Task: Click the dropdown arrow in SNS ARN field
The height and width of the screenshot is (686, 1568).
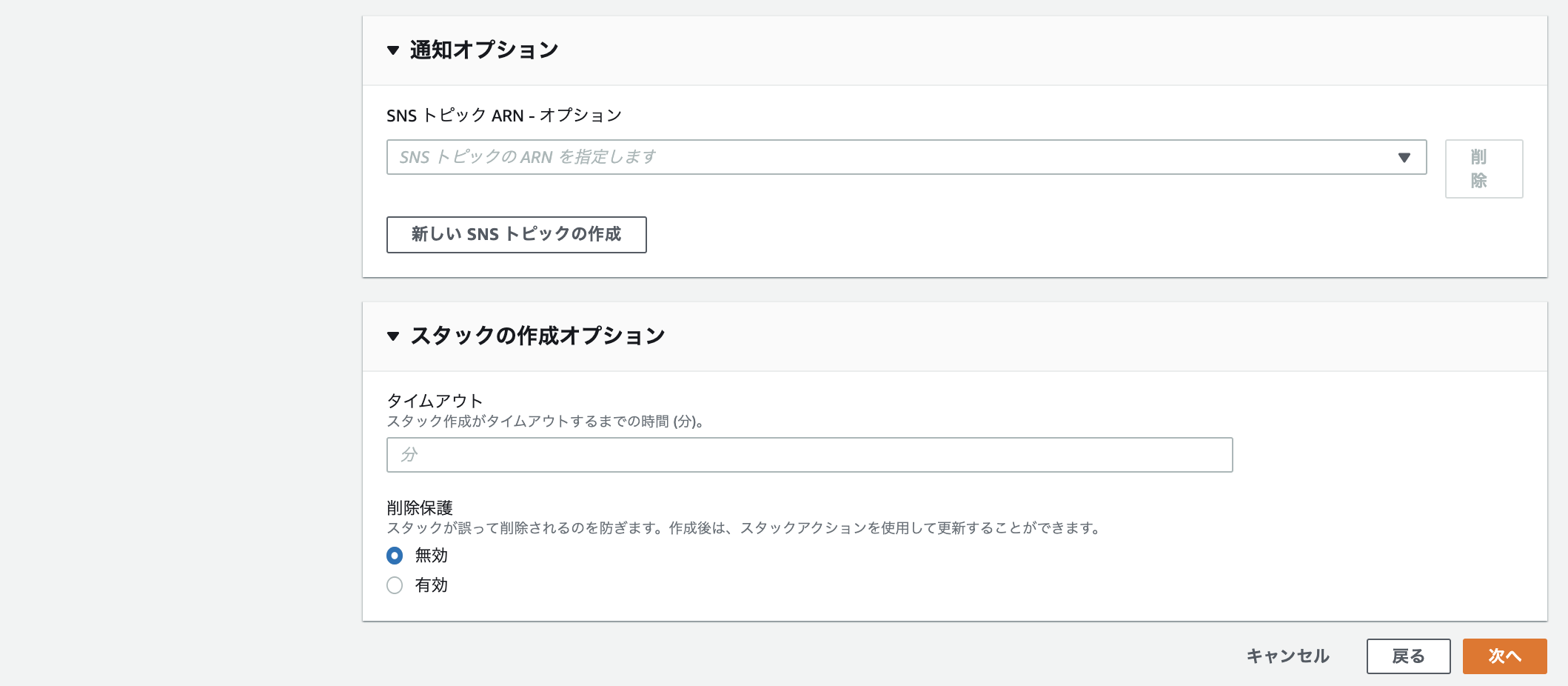Action: 1404,157
